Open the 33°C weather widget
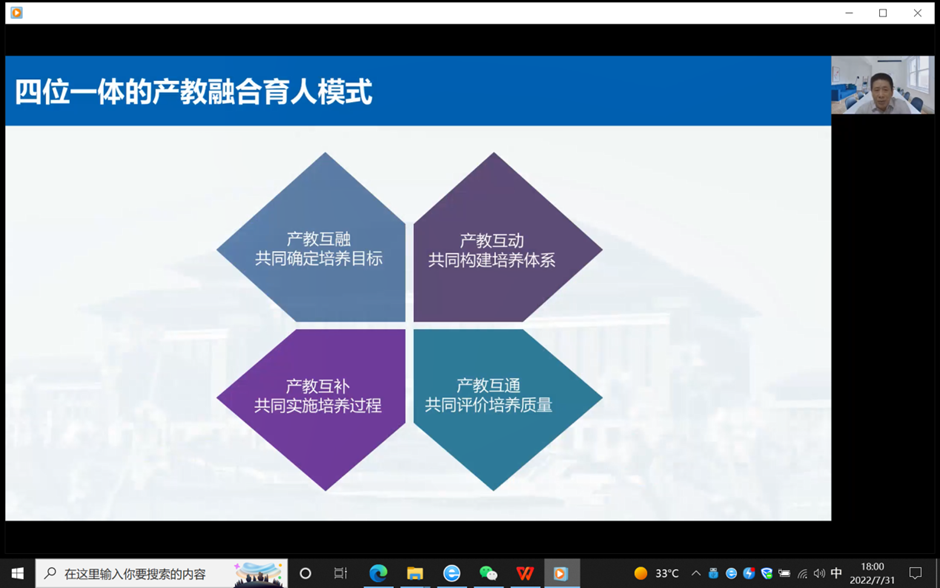Image resolution: width=940 pixels, height=588 pixels. [x=657, y=574]
